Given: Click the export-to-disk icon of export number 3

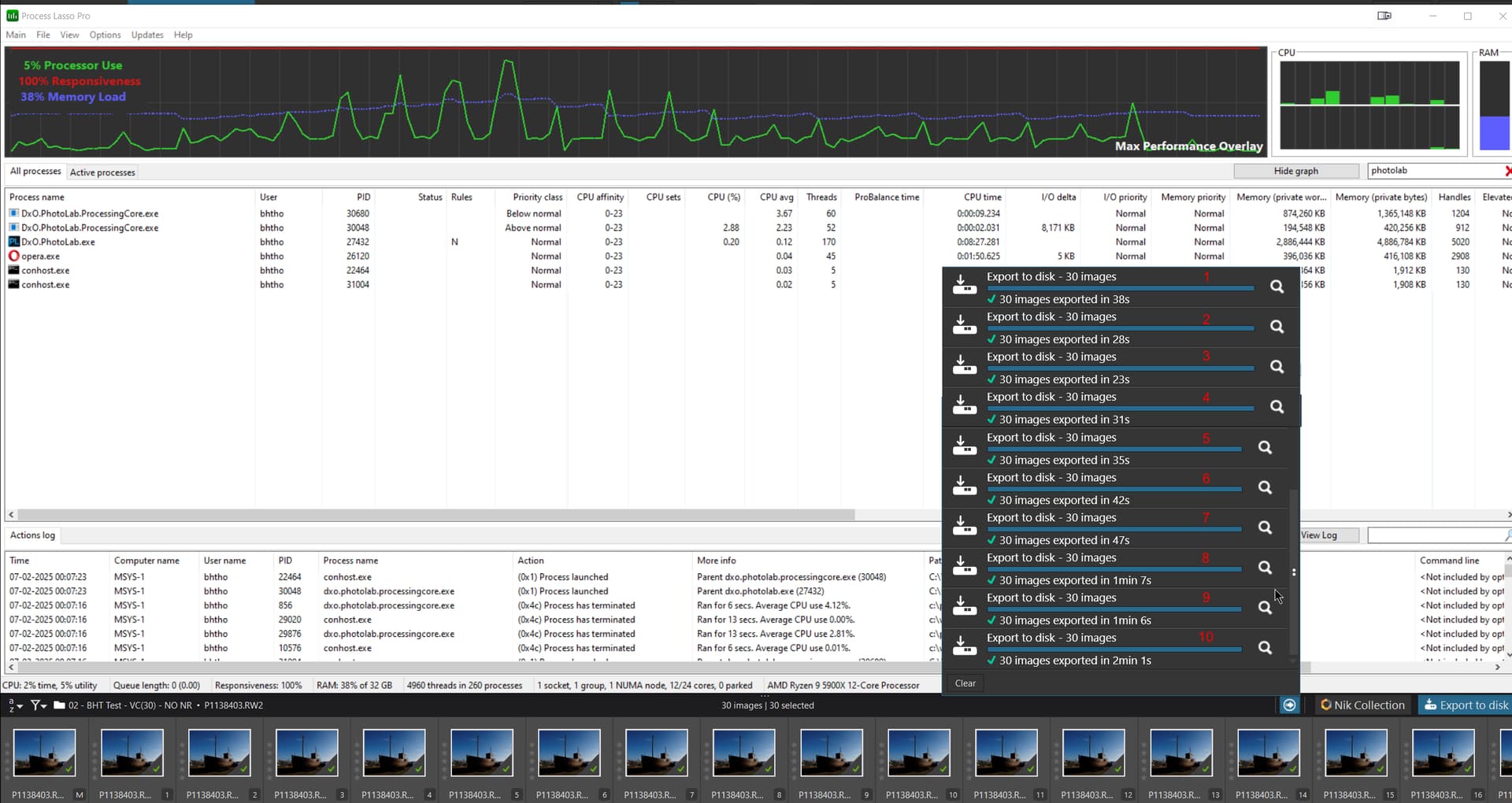Looking at the screenshot, I should tap(964, 364).
